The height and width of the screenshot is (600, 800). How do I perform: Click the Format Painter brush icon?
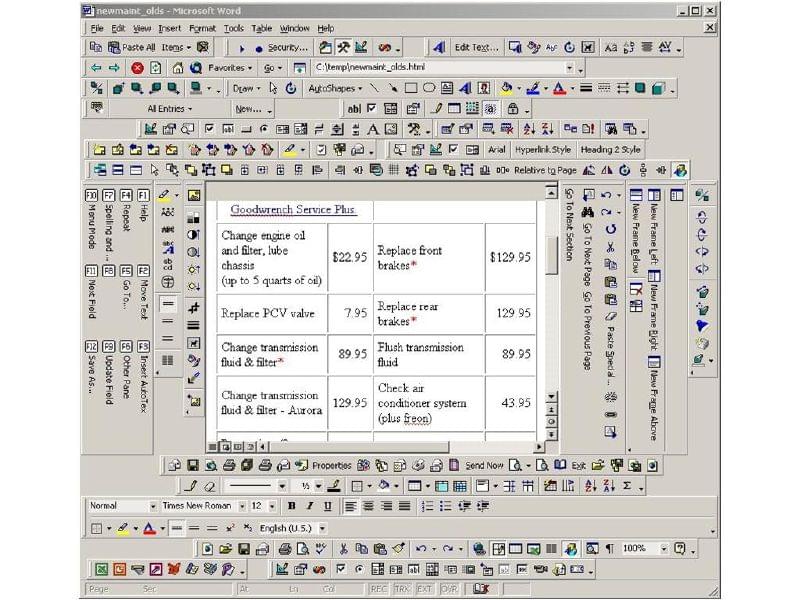[x=398, y=549]
